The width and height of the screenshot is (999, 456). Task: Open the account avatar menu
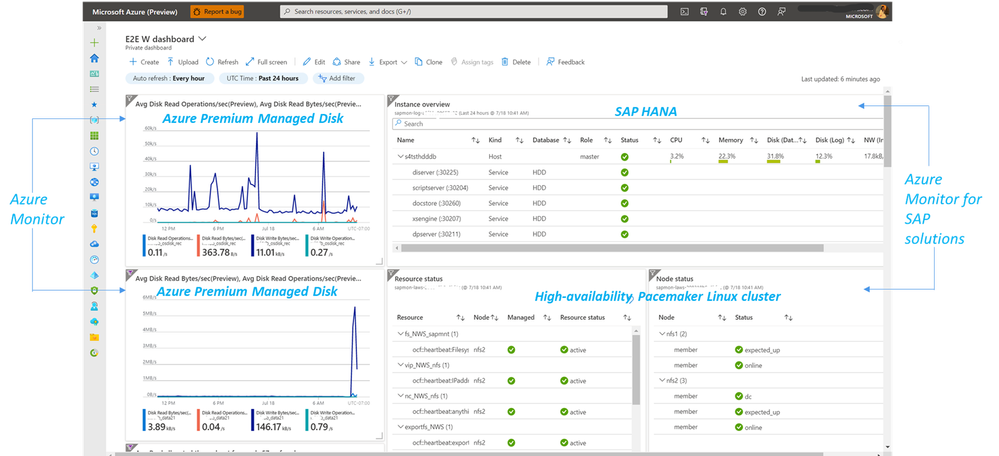point(882,11)
